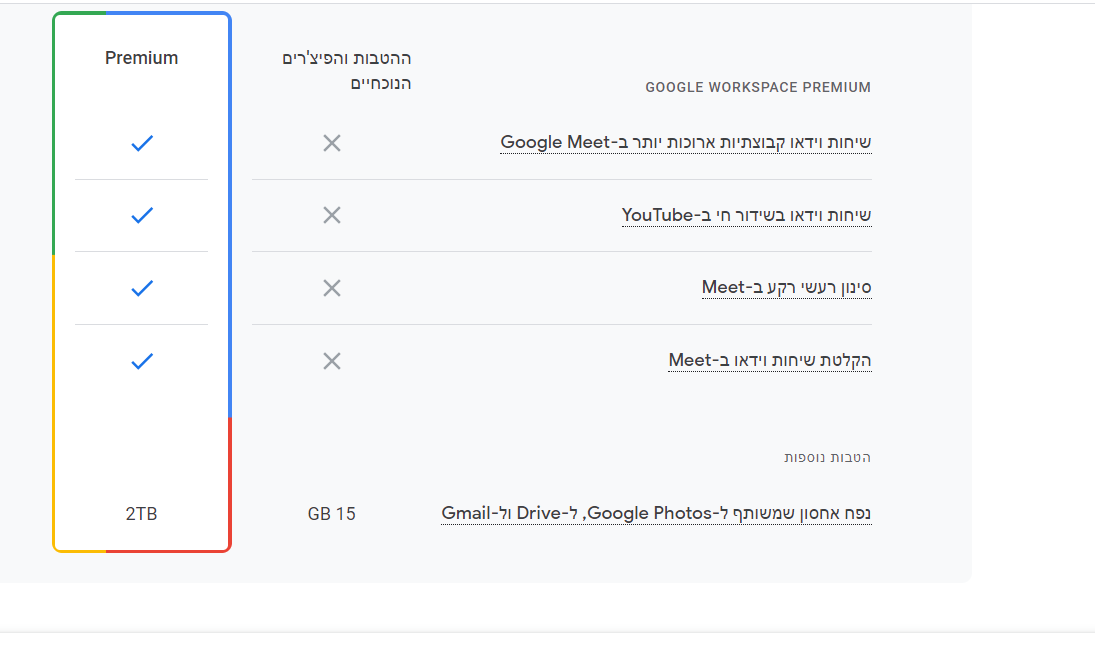Open the shared Photos, Drive and Gmail storage link
This screenshot has height=648, width=1095.
(656, 514)
